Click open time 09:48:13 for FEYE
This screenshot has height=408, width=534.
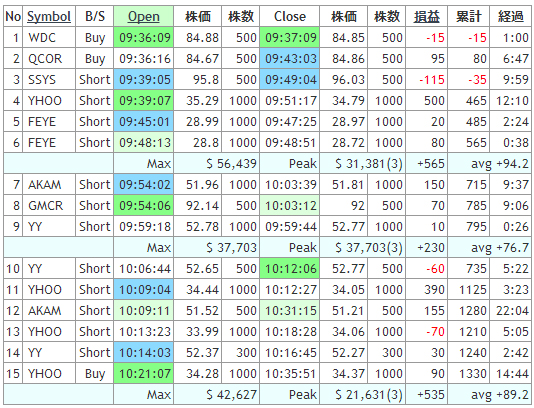click(x=144, y=142)
